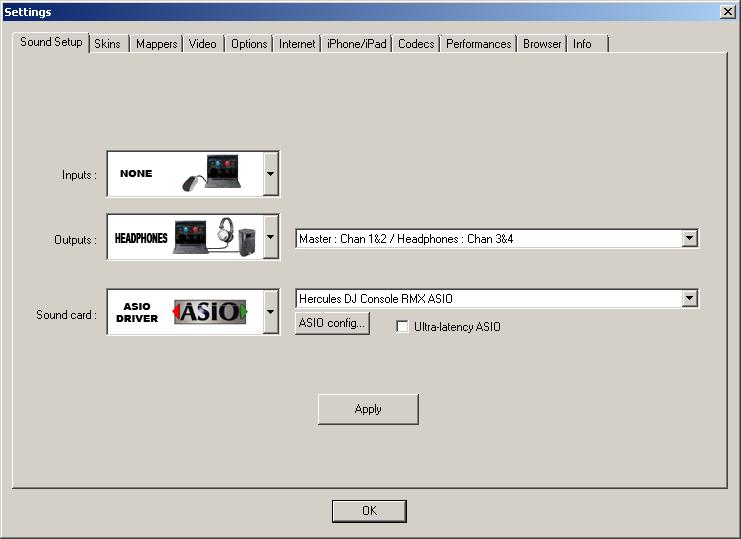
Task: Switch to the Skins tab
Action: tap(107, 44)
